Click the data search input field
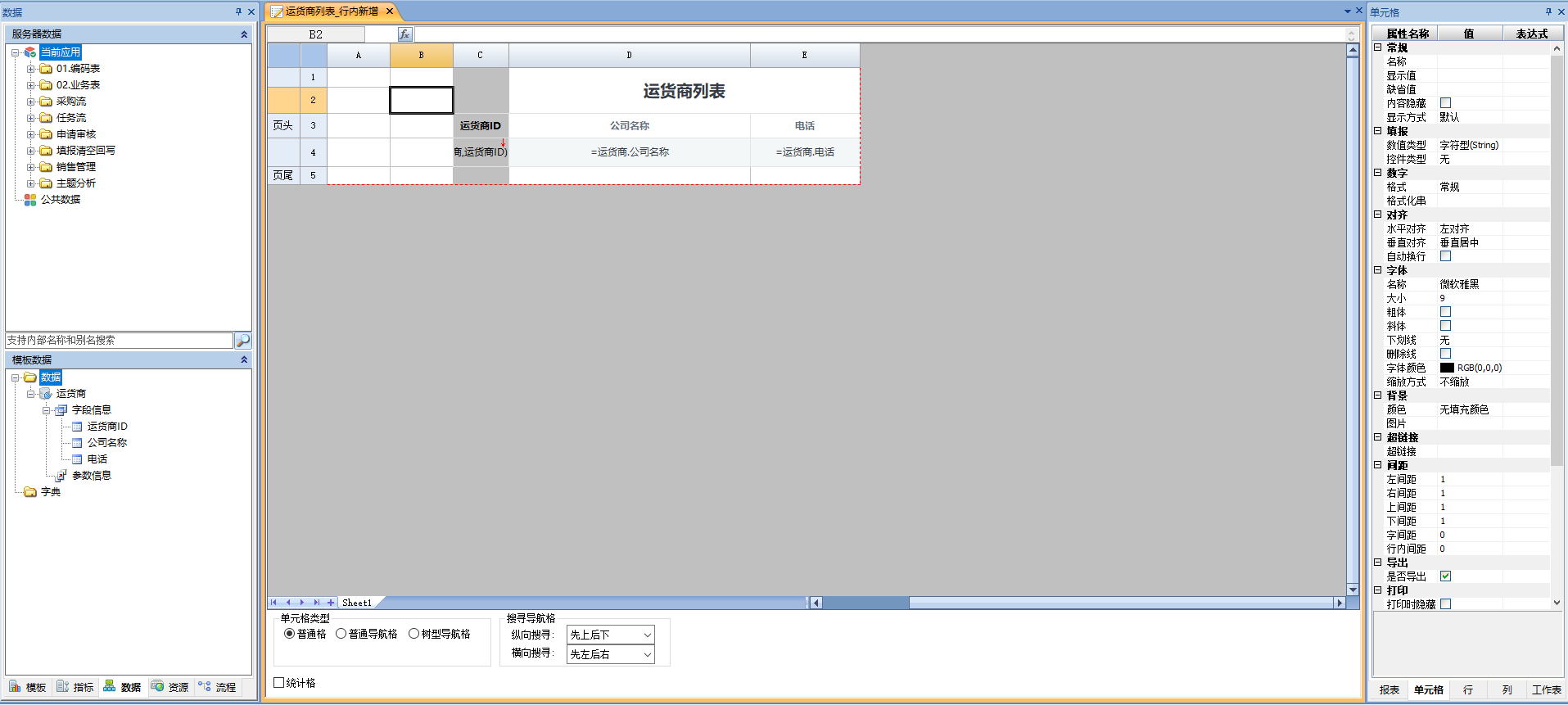This screenshot has width=1568, height=705. [x=120, y=341]
